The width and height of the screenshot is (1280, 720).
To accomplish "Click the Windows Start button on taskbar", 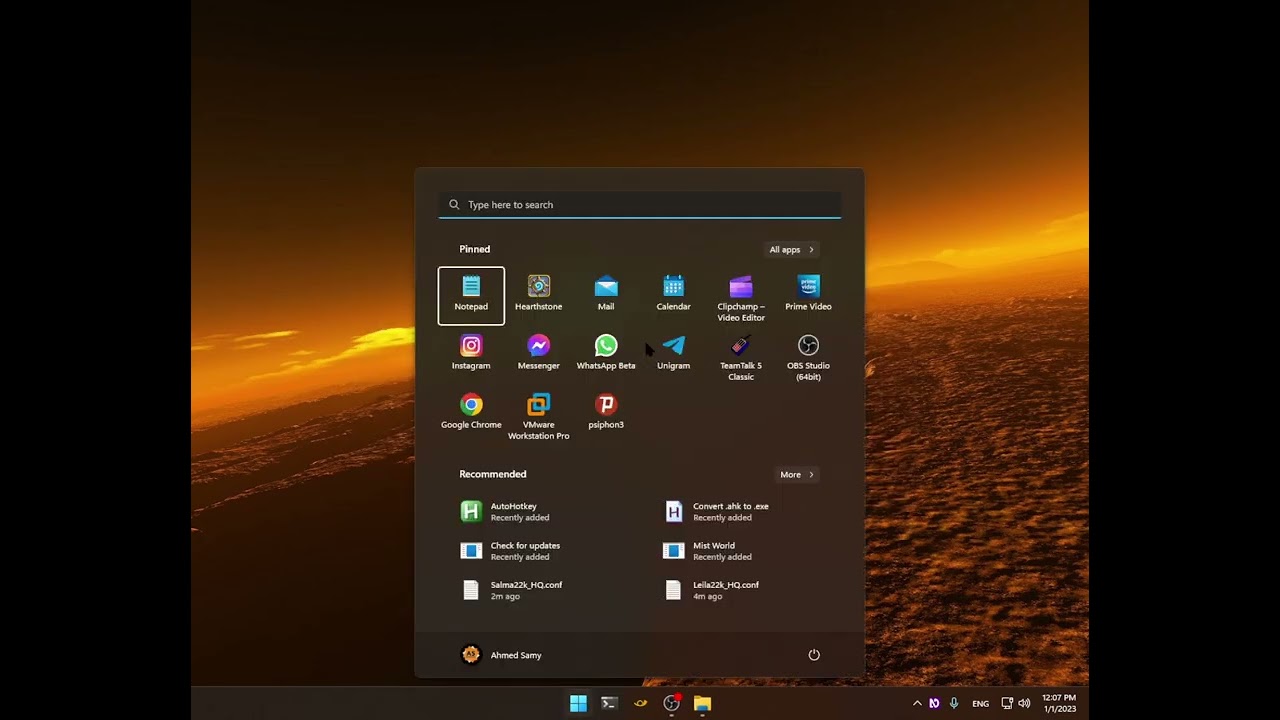I will click(578, 703).
